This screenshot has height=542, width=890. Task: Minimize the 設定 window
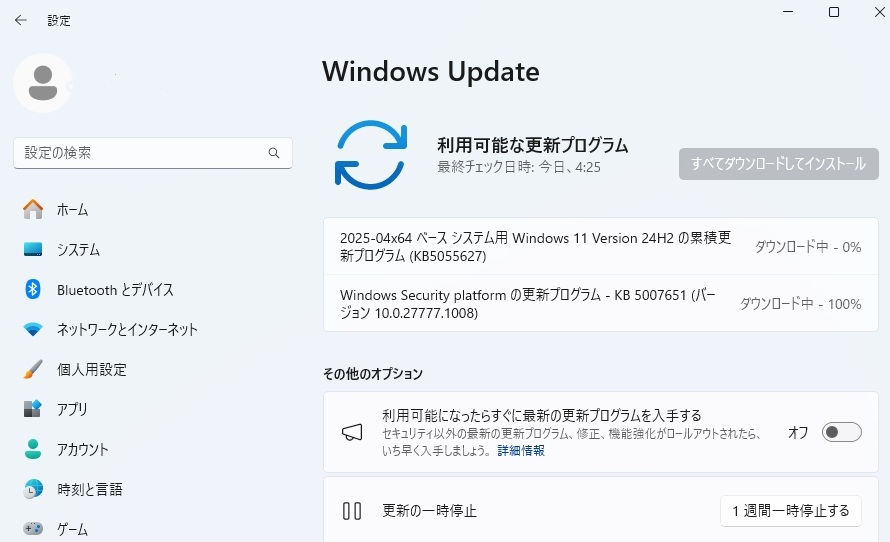788,12
